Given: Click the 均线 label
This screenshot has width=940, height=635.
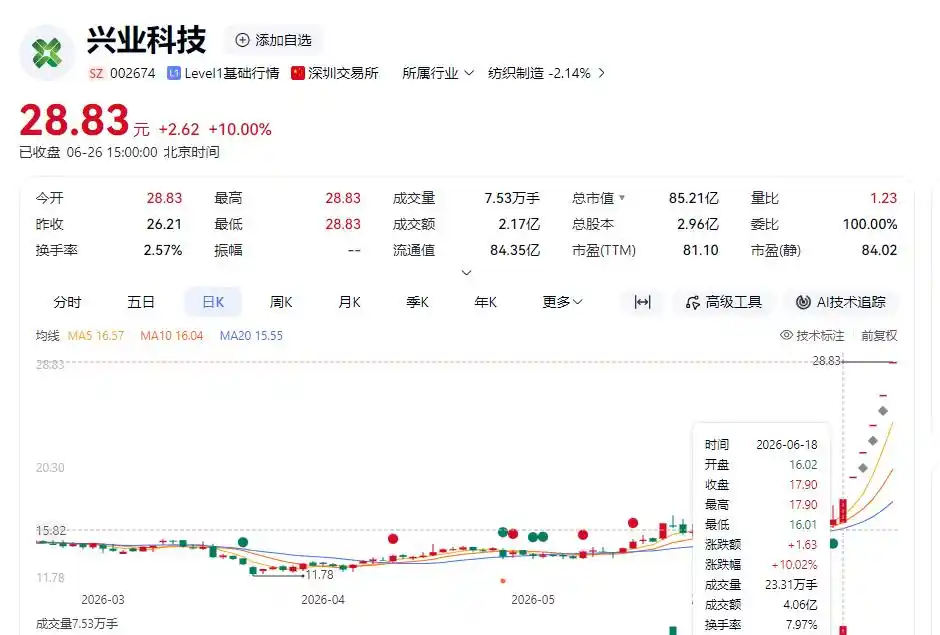Looking at the screenshot, I should pos(47,335).
